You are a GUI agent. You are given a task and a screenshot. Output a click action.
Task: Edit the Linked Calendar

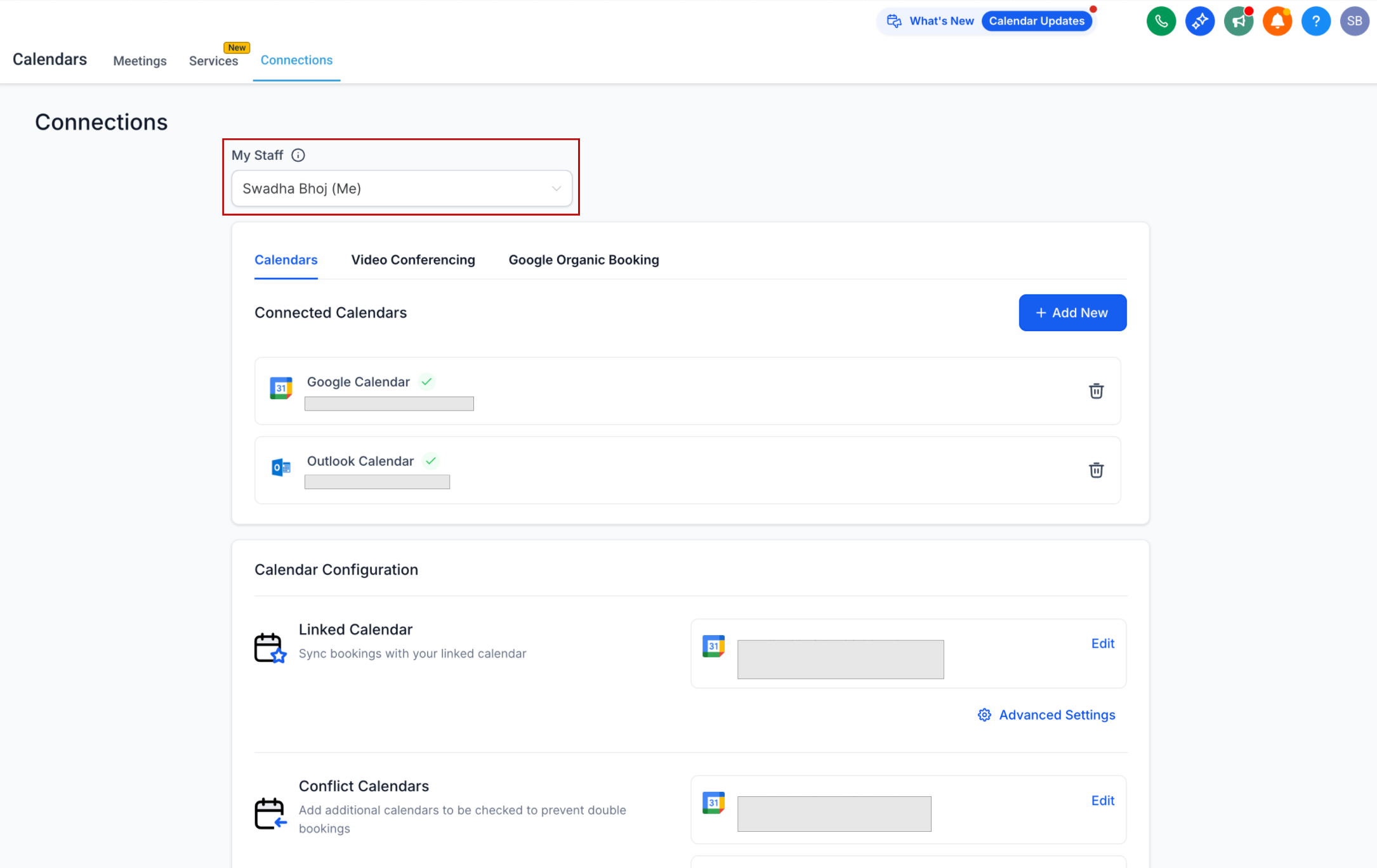(x=1102, y=643)
